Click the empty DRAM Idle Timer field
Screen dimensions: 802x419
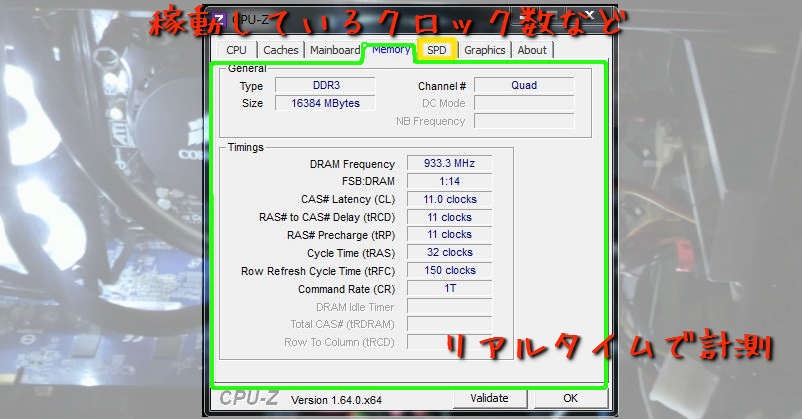pos(449,306)
